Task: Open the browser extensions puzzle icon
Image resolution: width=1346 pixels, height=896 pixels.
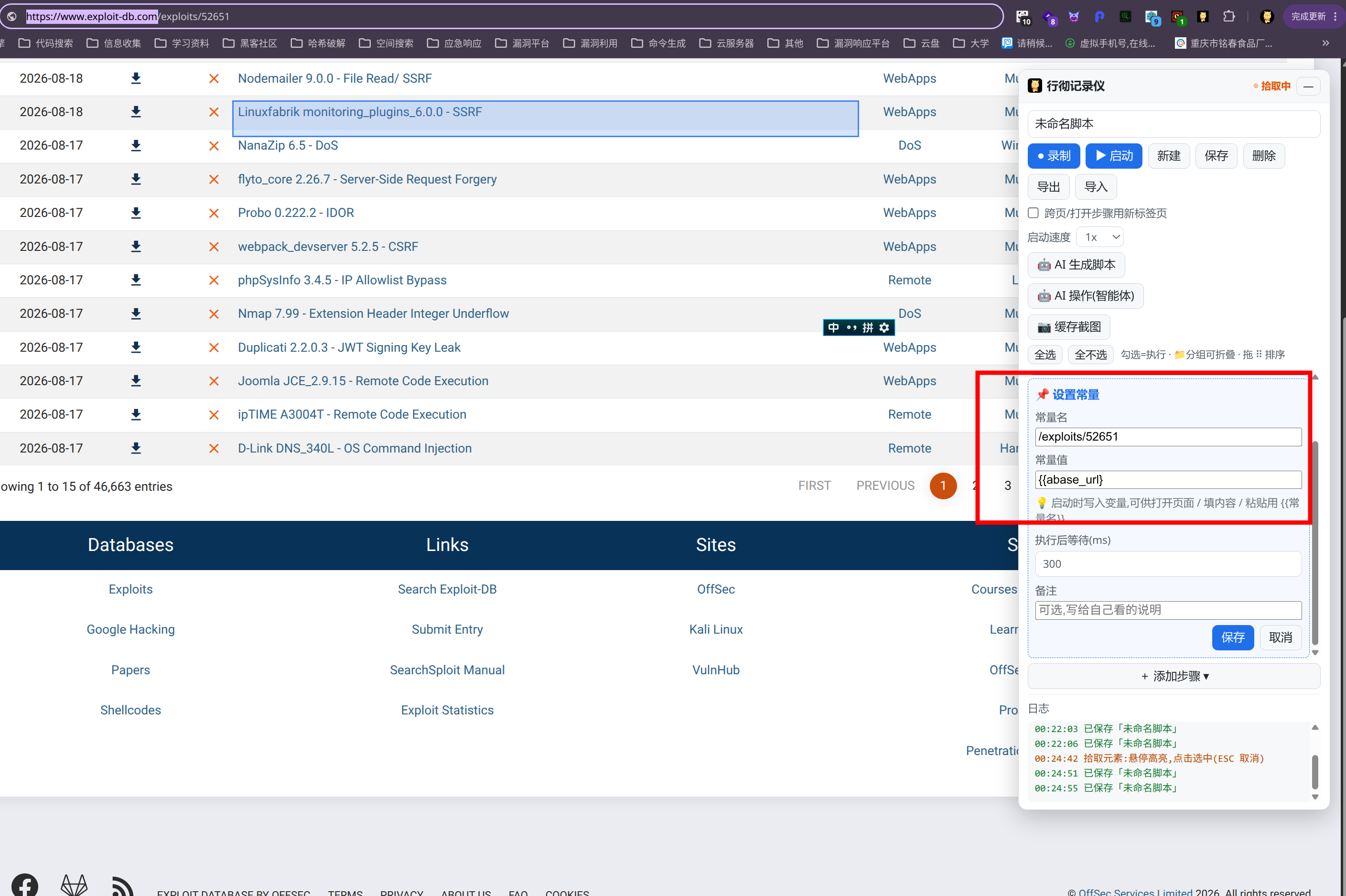Action: [x=1229, y=17]
